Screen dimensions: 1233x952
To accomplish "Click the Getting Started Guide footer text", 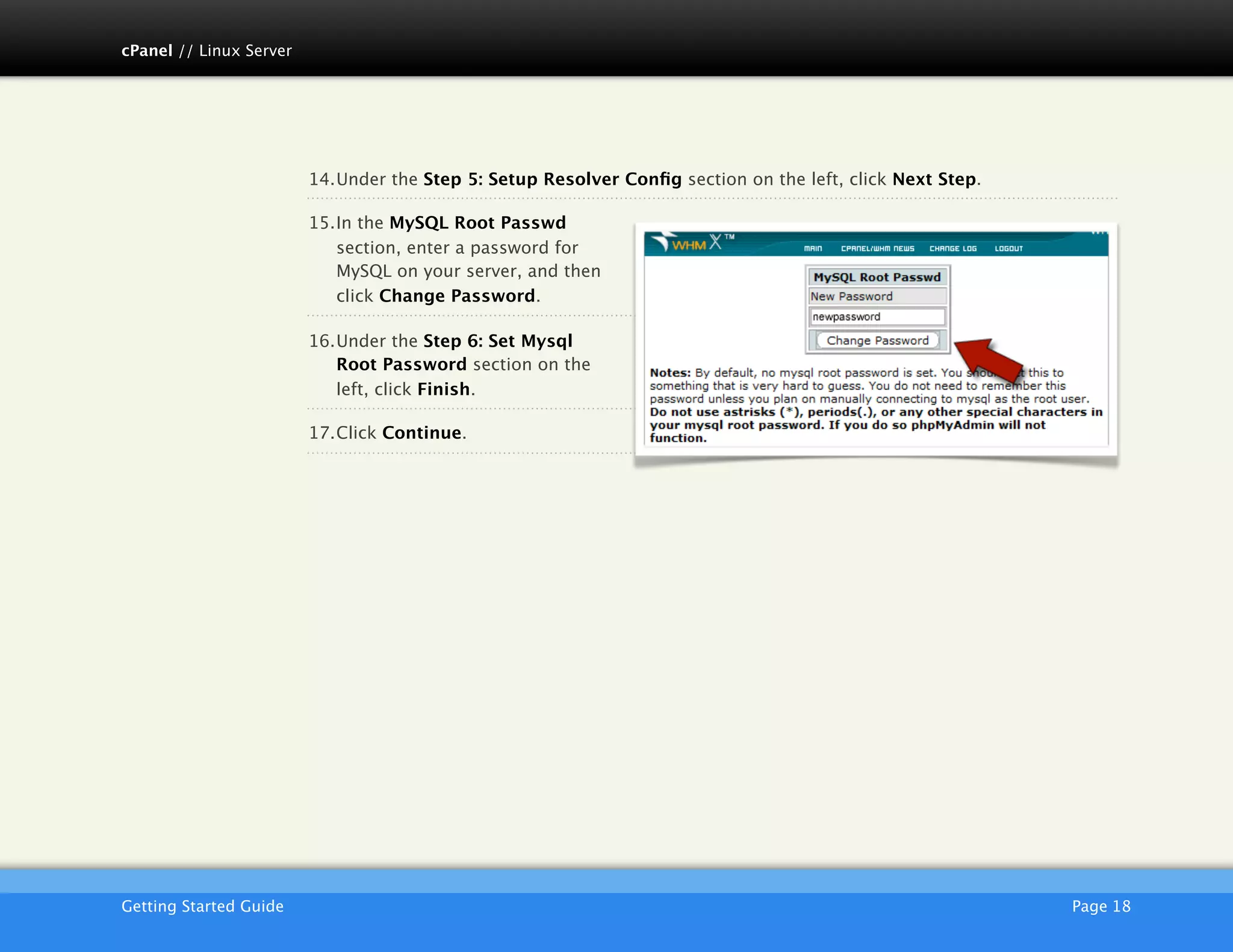I will click(202, 906).
